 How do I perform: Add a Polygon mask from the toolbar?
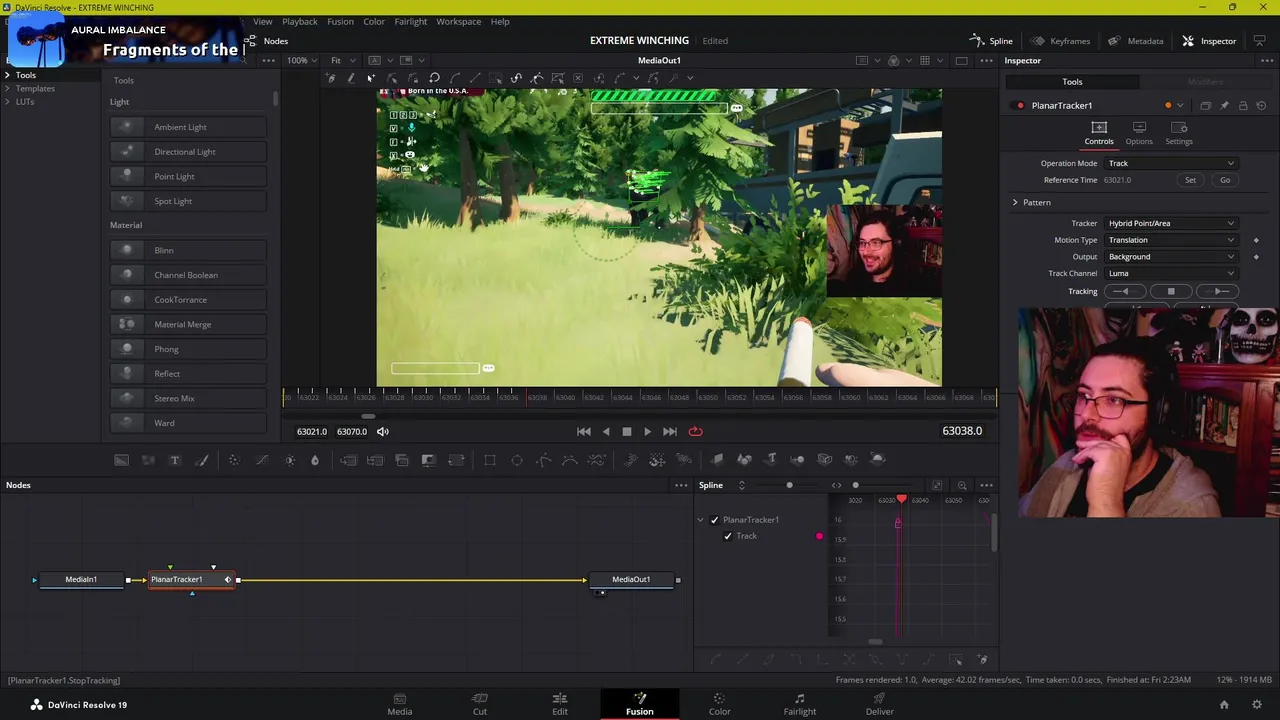tap(544, 460)
